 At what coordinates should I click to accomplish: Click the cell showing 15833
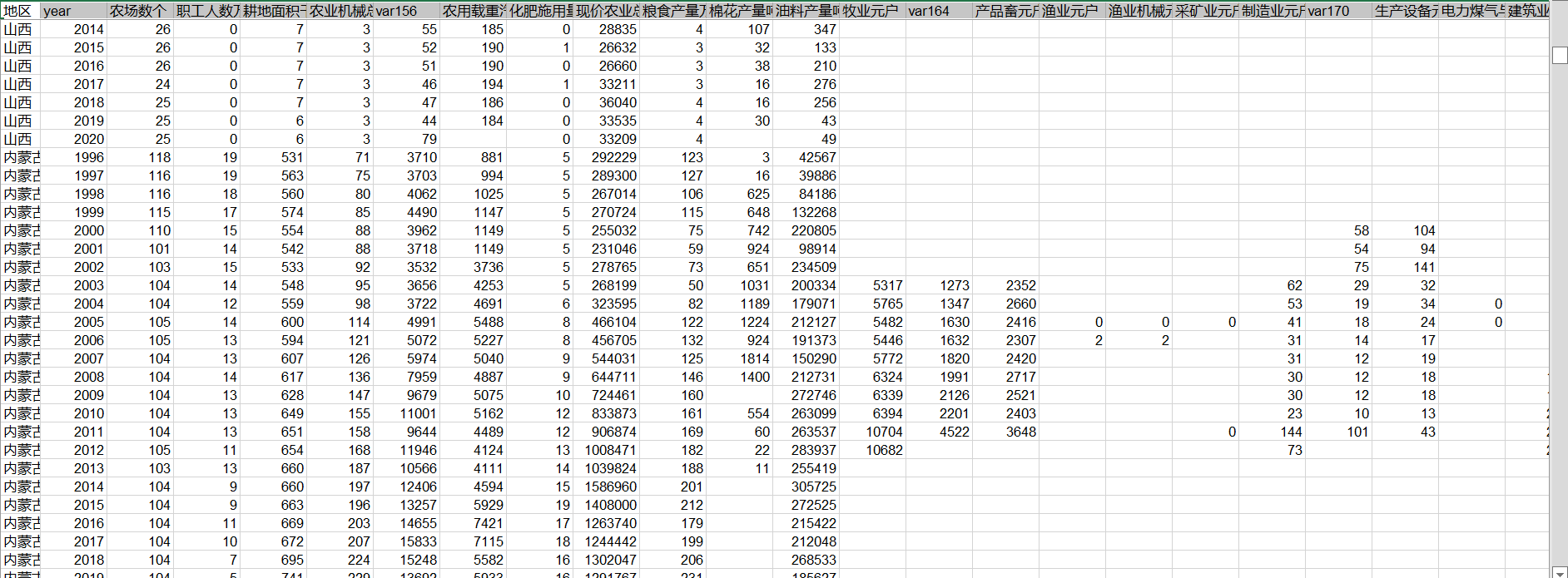pyautogui.click(x=406, y=541)
